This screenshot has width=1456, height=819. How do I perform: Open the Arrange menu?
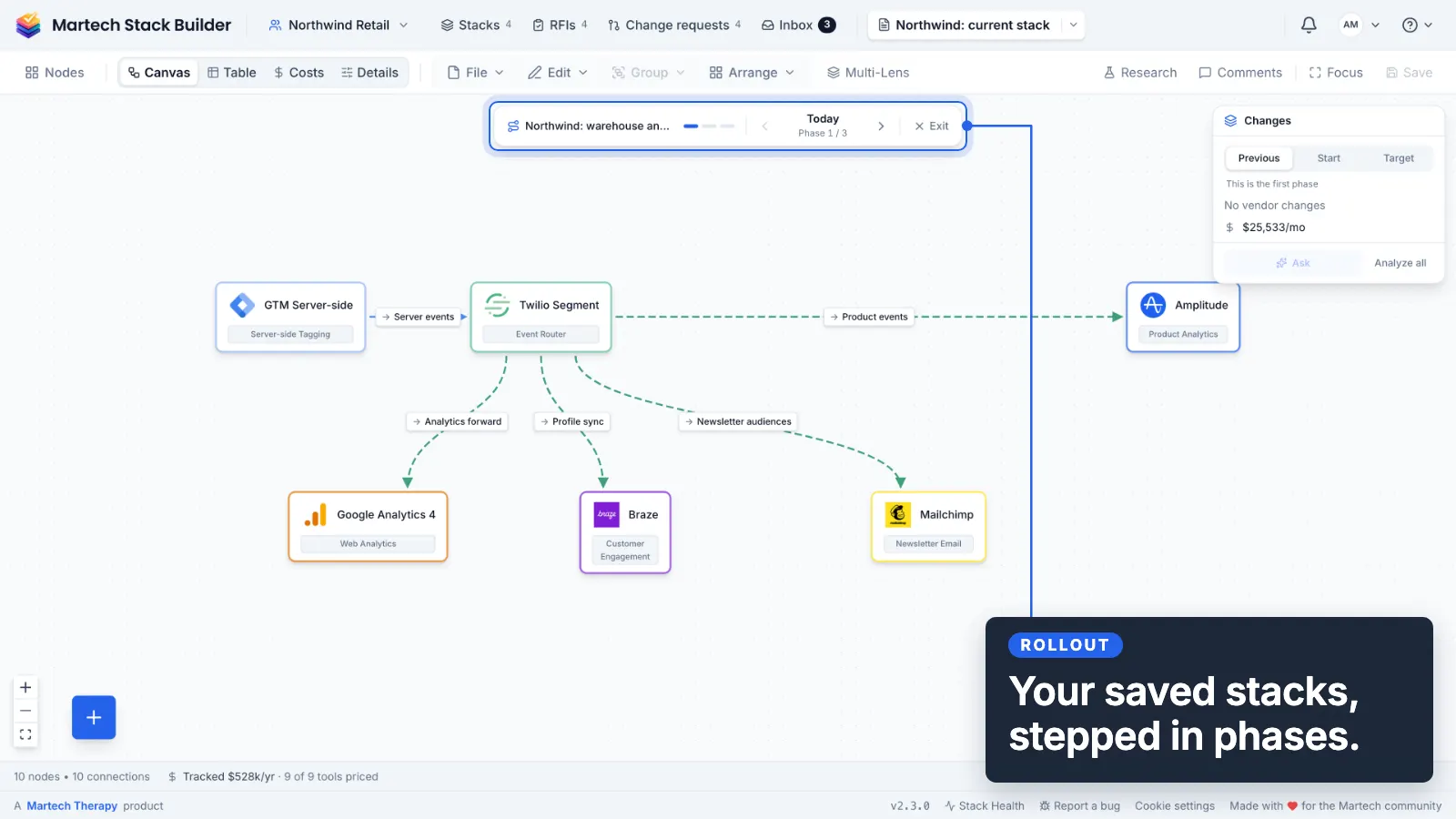pos(752,72)
